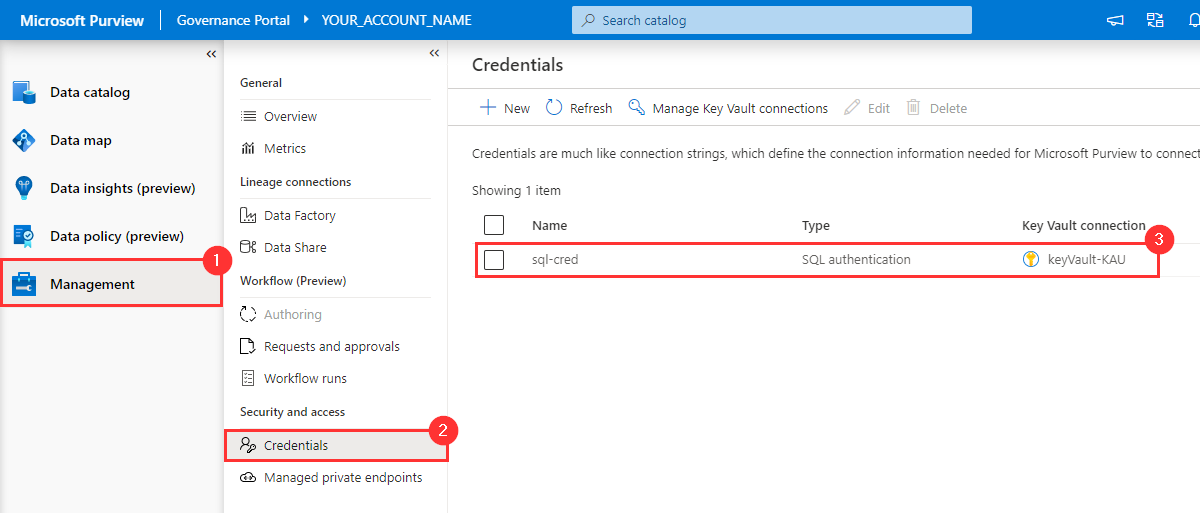This screenshot has width=1200, height=513.
Task: Click the Requests and approvals icon
Action: 248,346
